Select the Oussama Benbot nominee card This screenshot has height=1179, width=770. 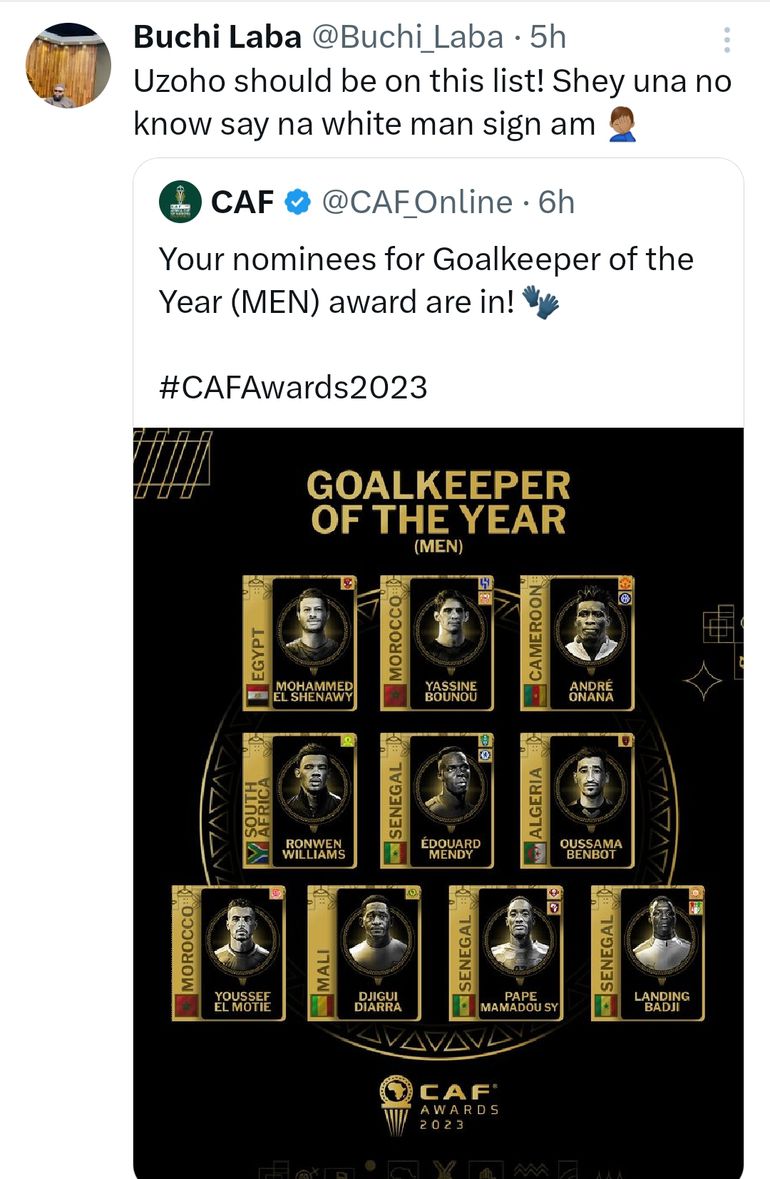[577, 800]
